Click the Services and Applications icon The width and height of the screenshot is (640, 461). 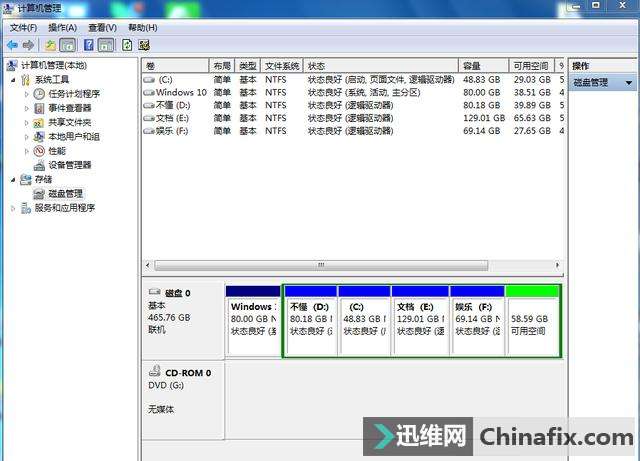tap(25, 208)
